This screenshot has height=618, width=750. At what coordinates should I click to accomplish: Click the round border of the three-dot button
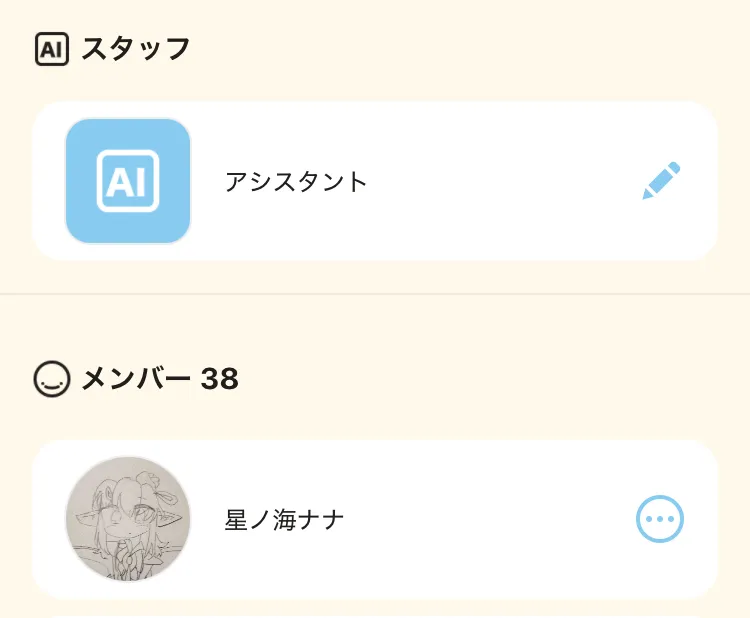click(x=660, y=497)
